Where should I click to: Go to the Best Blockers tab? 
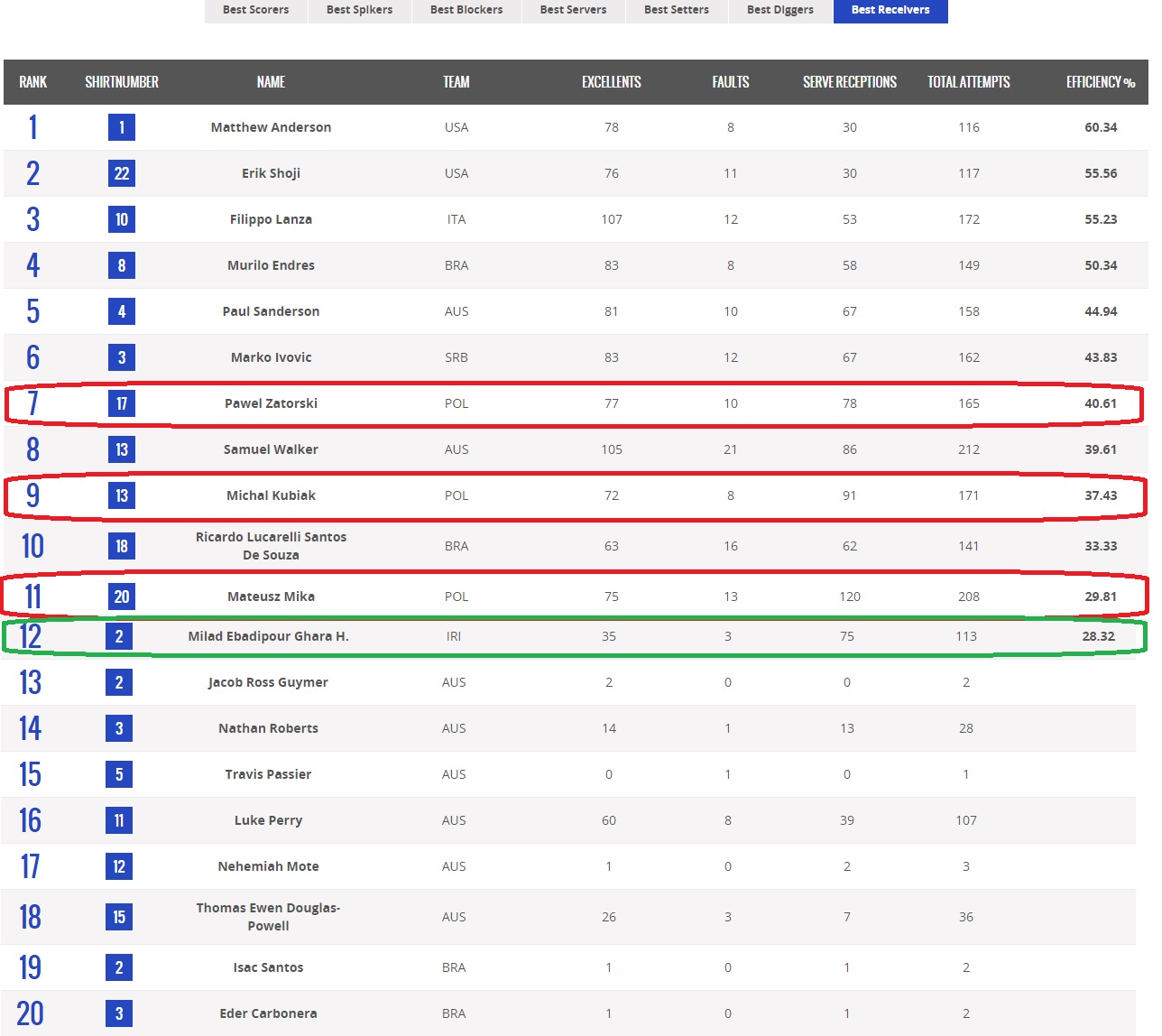pyautogui.click(x=466, y=10)
